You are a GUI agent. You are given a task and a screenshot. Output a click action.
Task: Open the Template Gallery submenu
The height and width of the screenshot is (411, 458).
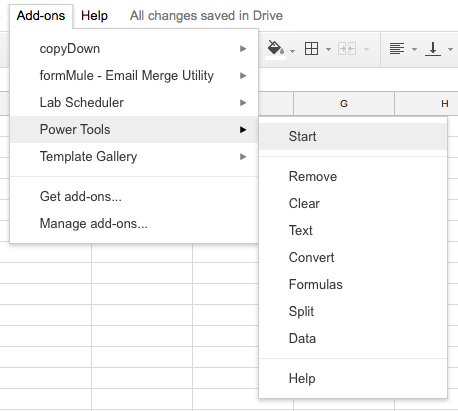pos(134,157)
